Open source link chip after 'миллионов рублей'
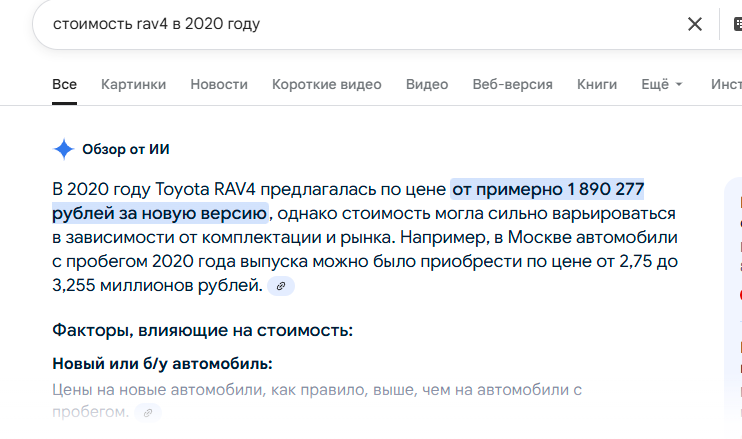Viewport: 742px width, 439px height. [x=281, y=286]
